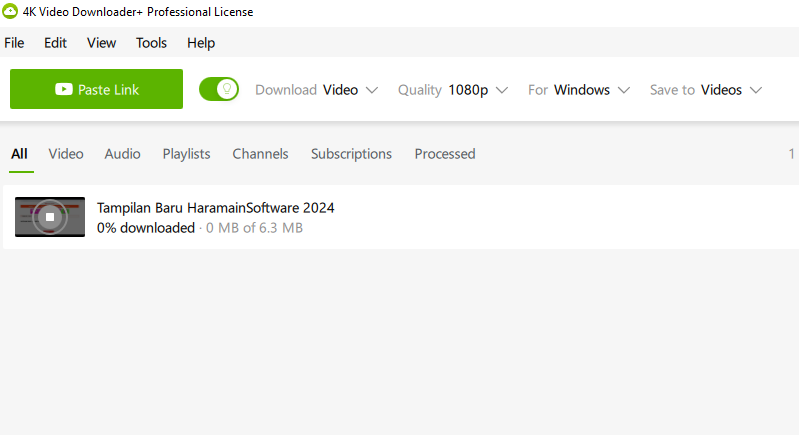Switch to the Processed tab
799x435 pixels.
tap(445, 154)
